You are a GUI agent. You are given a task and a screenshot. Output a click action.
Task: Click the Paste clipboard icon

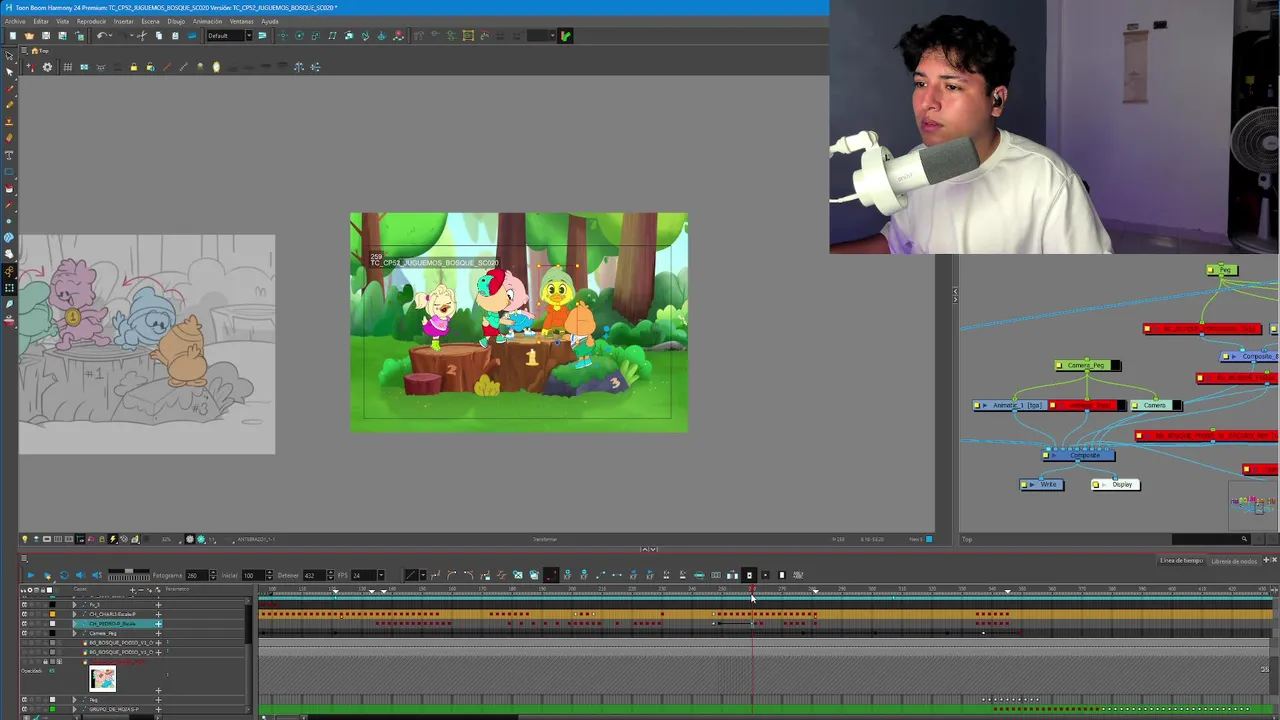(x=175, y=36)
